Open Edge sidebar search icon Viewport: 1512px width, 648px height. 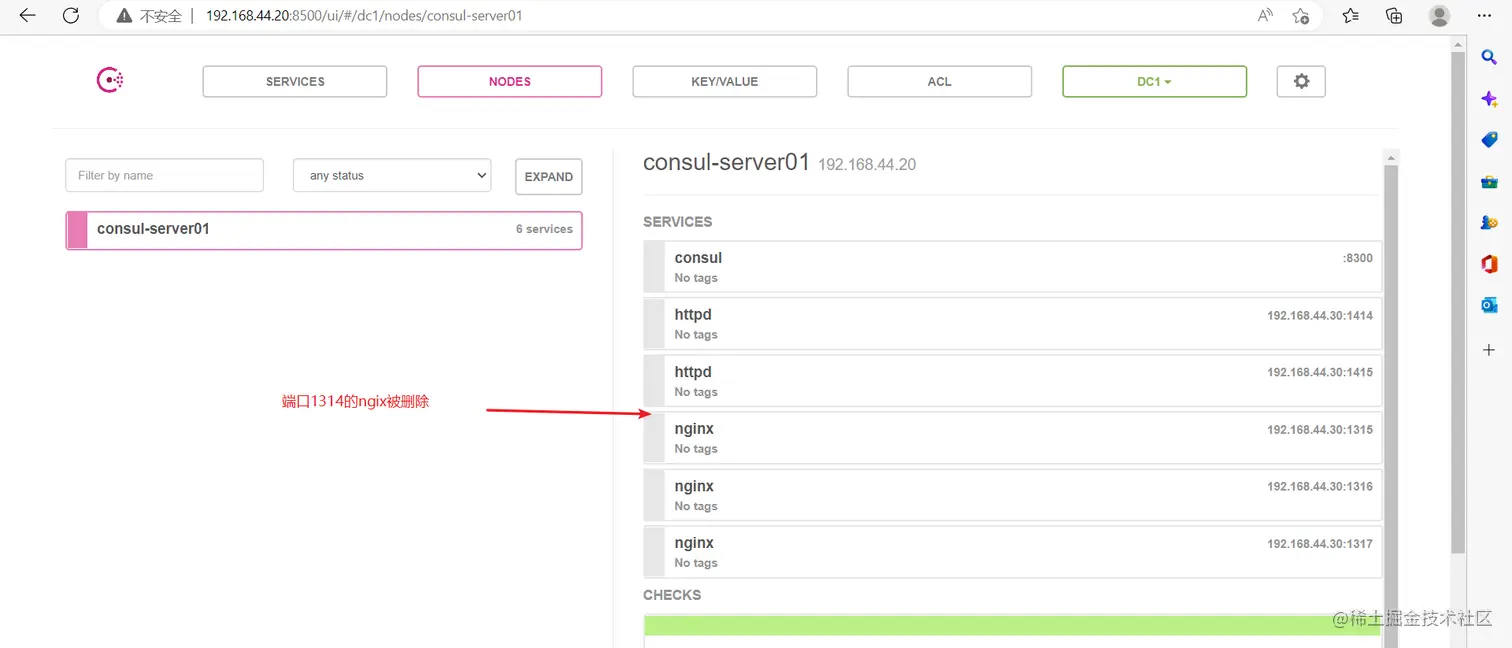(x=1488, y=59)
